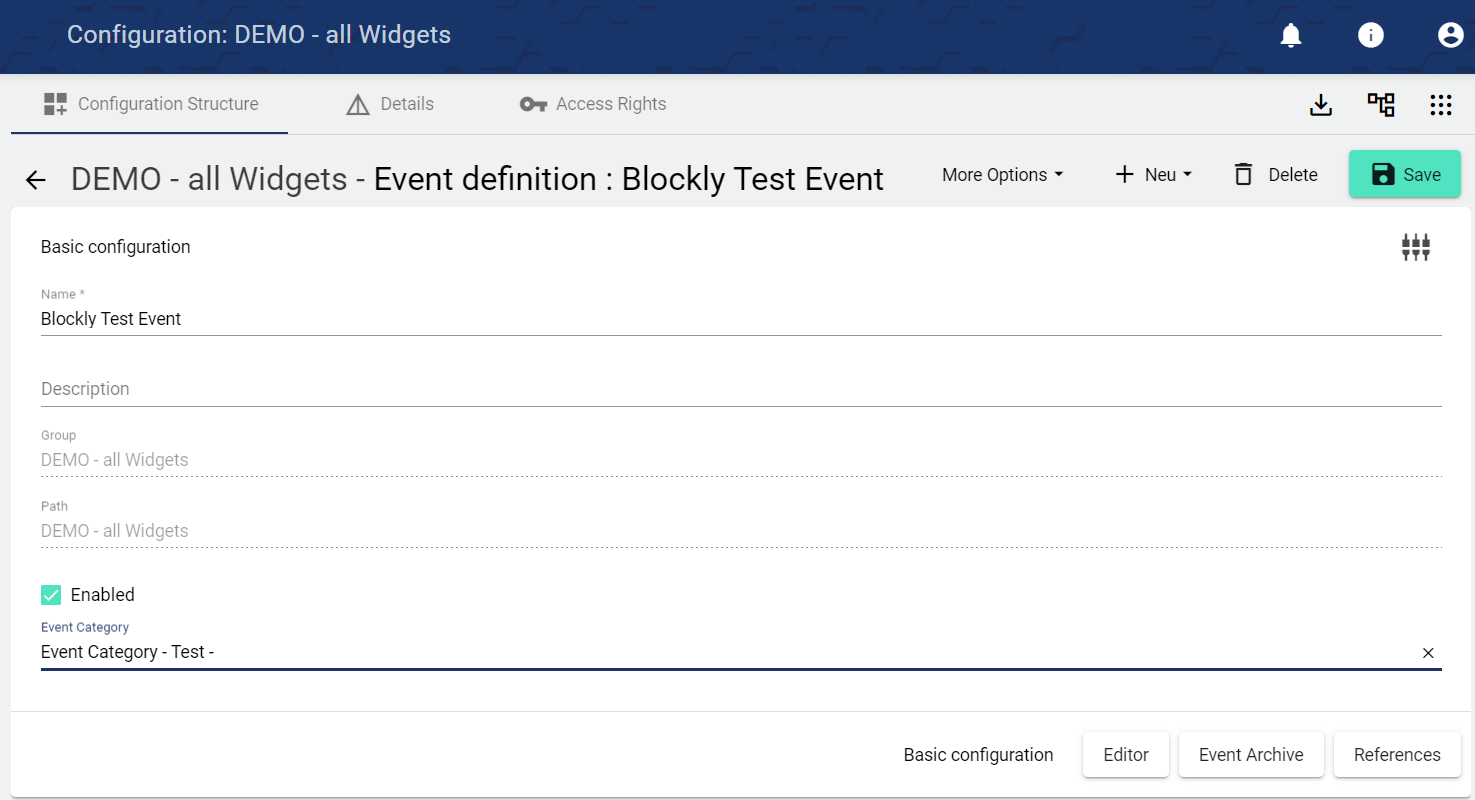Uncheck the Enabled checkbox
The image size is (1475, 800).
(x=51, y=595)
